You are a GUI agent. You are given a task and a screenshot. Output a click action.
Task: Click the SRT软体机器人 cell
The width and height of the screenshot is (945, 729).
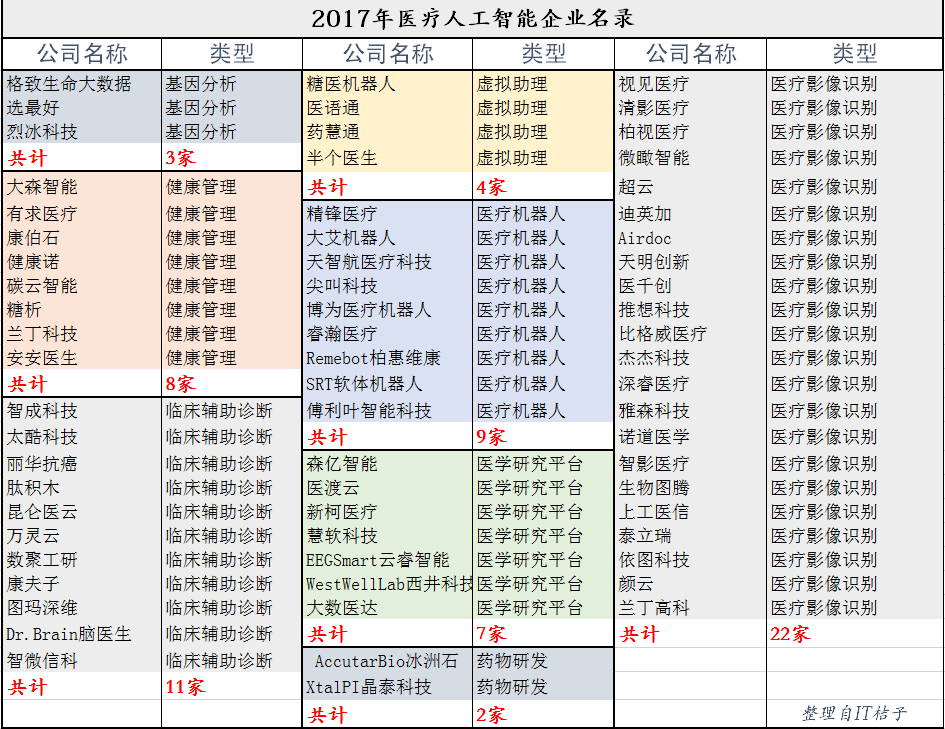(x=364, y=384)
